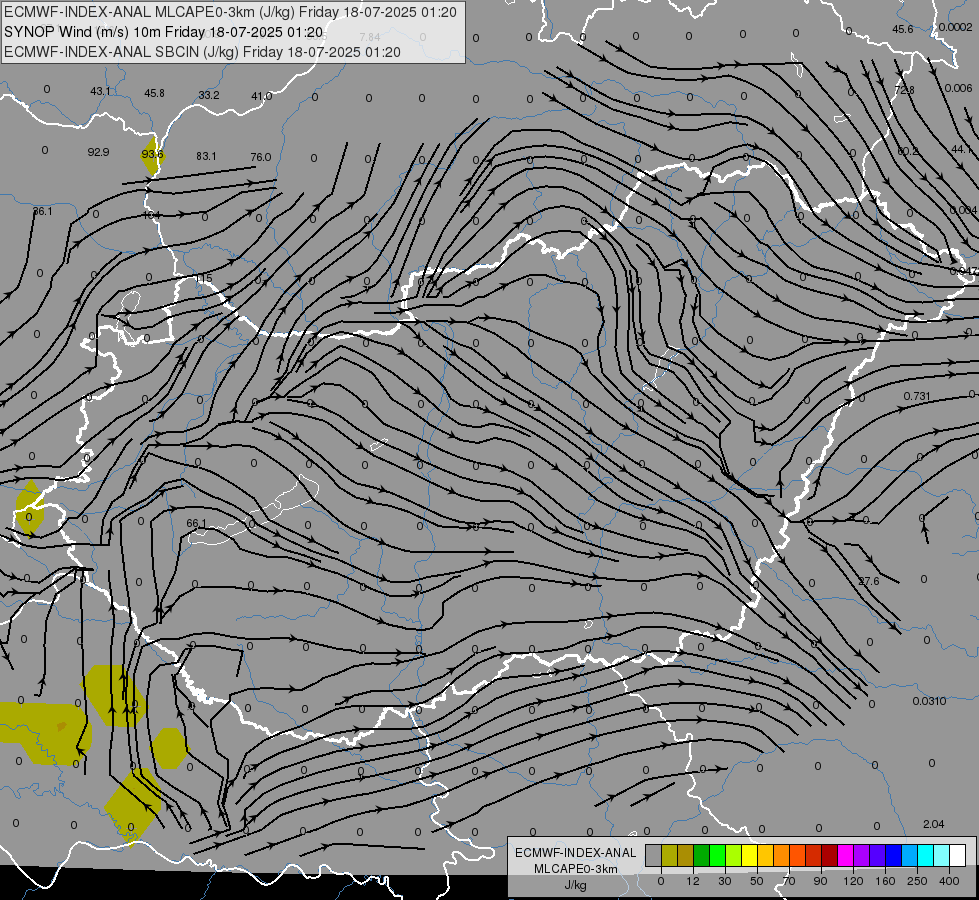Click the map value 0.006

[x=958, y=88]
